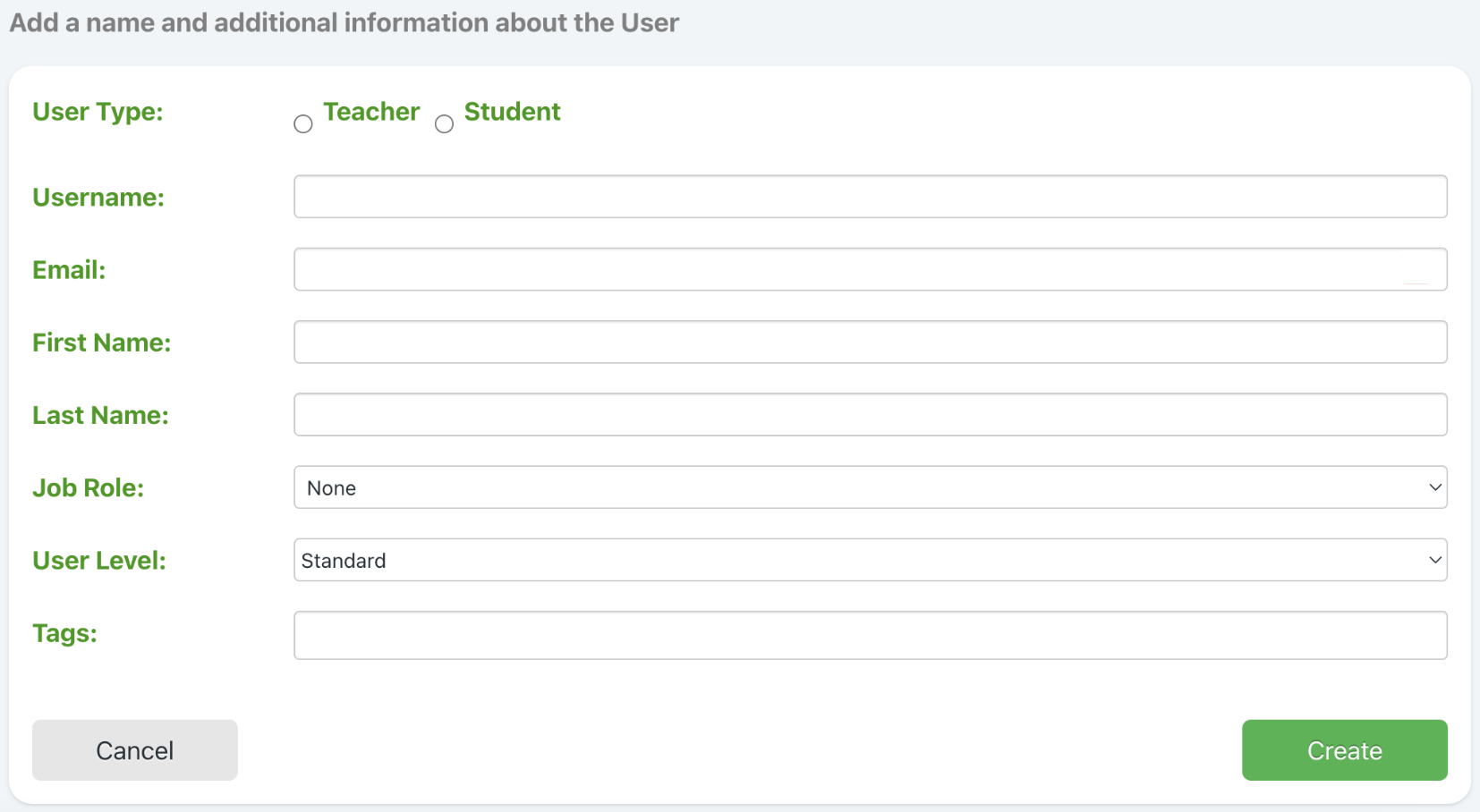Focus the Email input field
The image size is (1480, 812).
click(870, 269)
